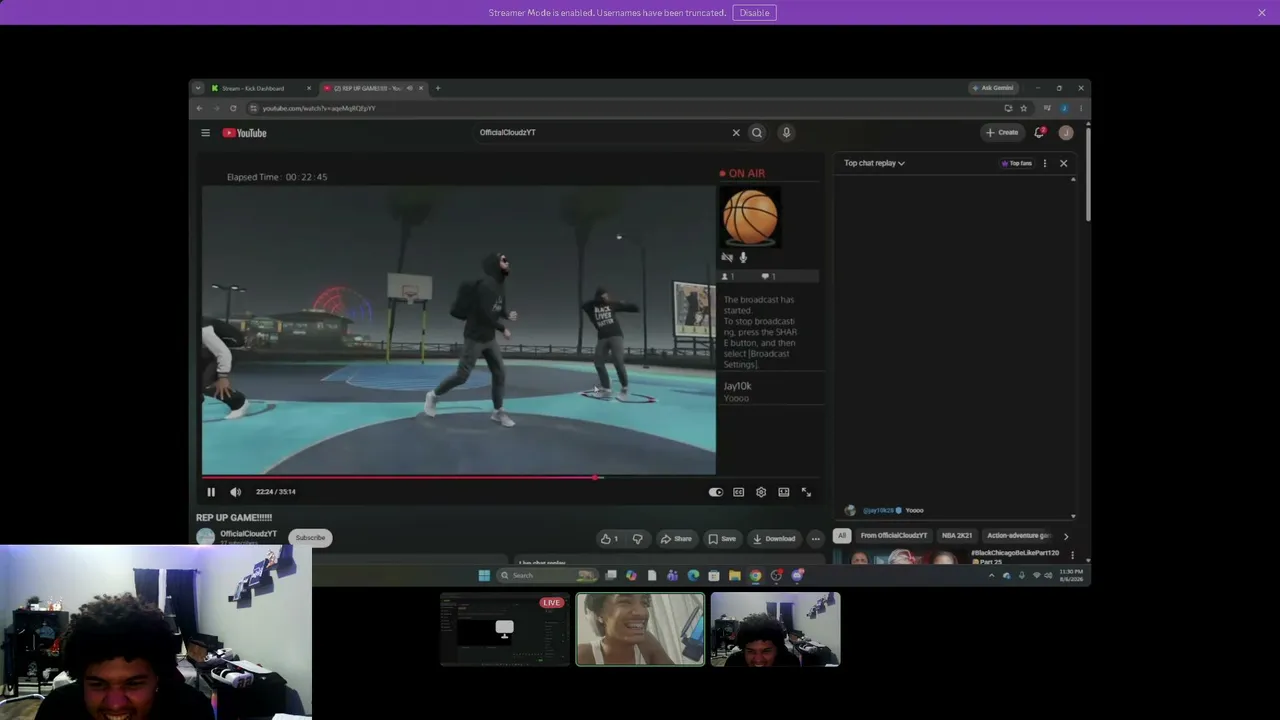Dismiss the Streamer Mode banner
Image resolution: width=1280 pixels, height=720 pixels.
[x=1262, y=13]
